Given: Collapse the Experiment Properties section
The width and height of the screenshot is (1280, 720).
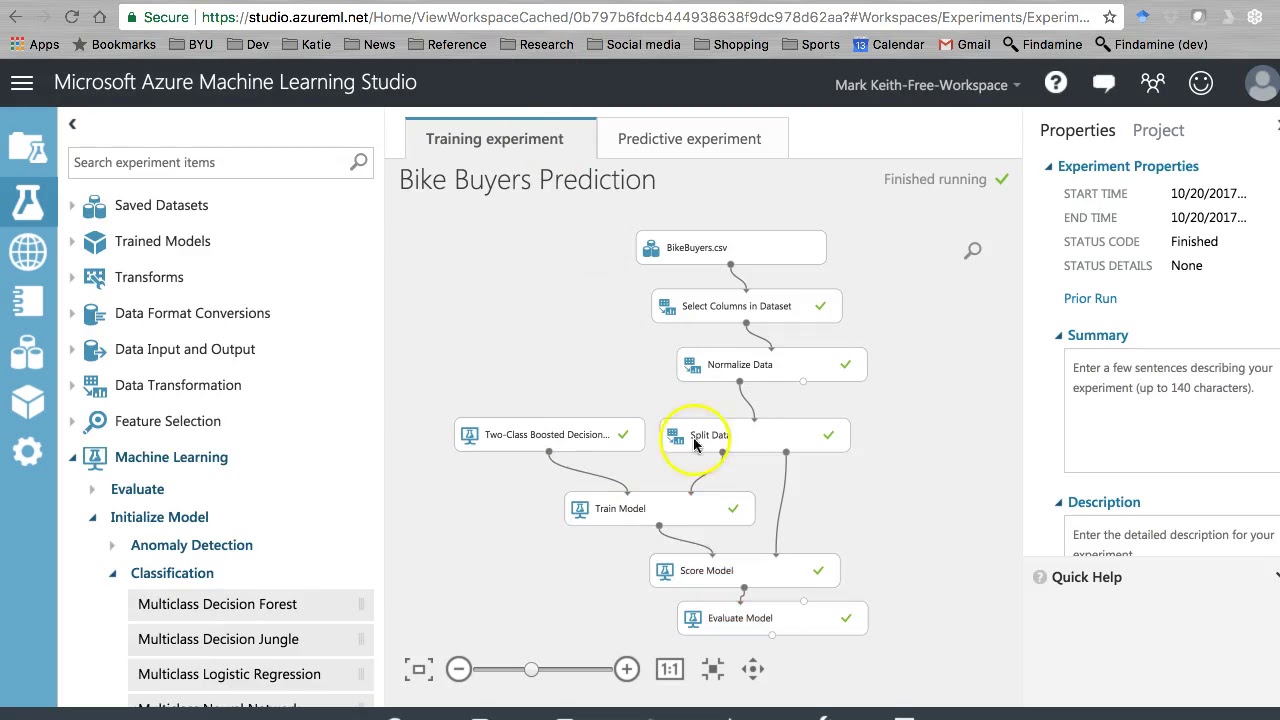Looking at the screenshot, I should coord(1049,167).
